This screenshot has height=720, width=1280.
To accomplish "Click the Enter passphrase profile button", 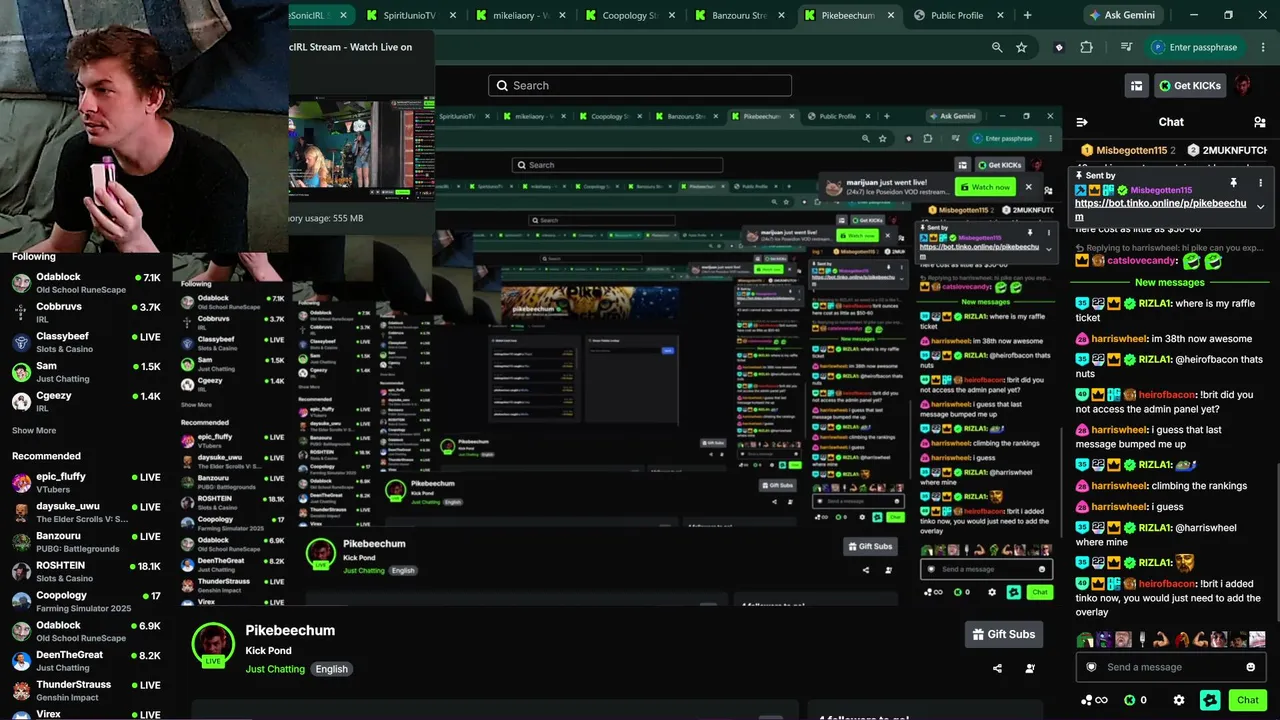I will [x=1194, y=47].
